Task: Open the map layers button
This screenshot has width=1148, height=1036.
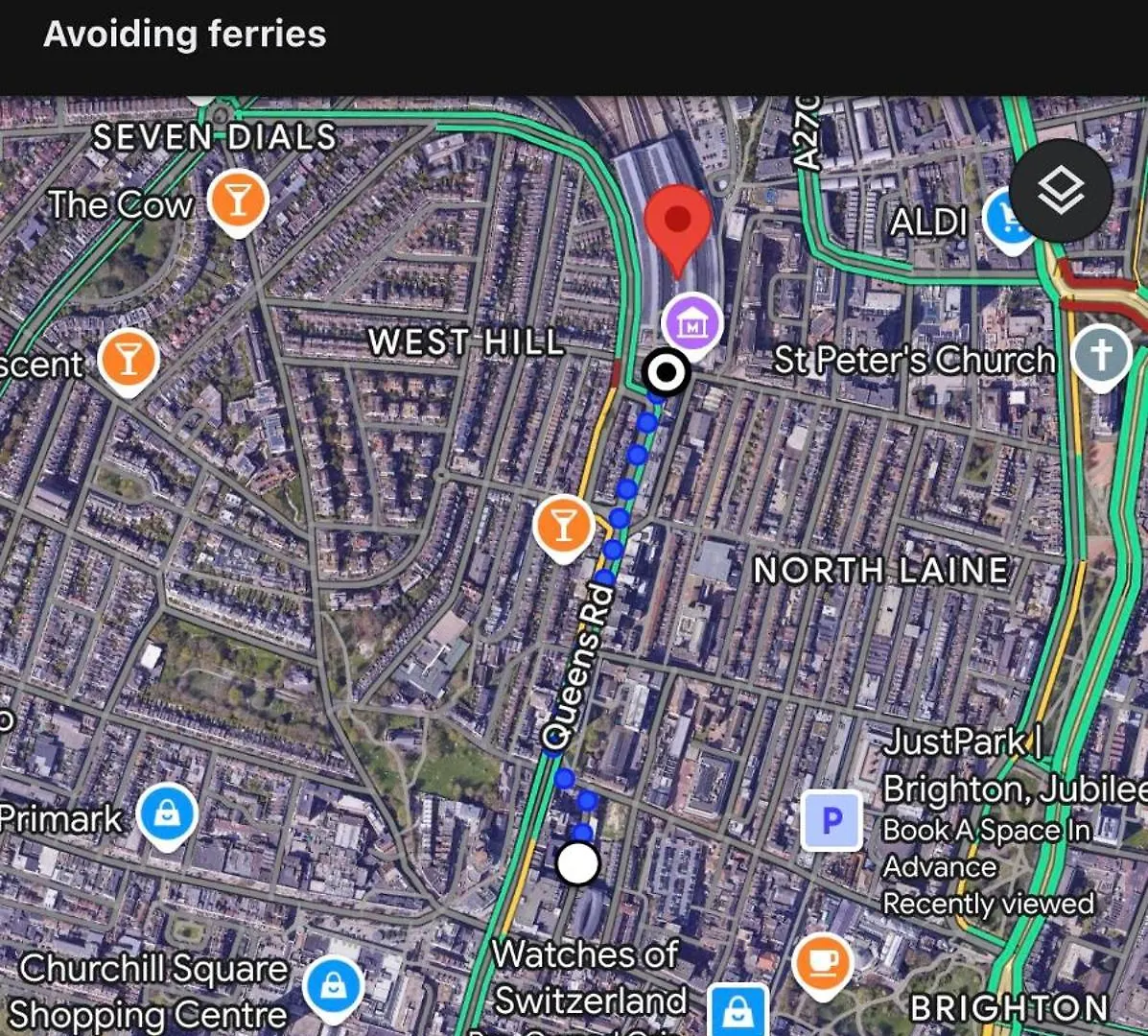Action: pos(1061,190)
